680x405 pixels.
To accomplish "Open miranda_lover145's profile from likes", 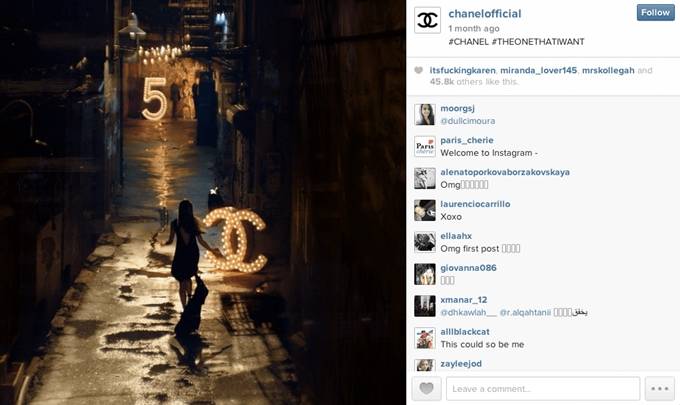I will 538,70.
